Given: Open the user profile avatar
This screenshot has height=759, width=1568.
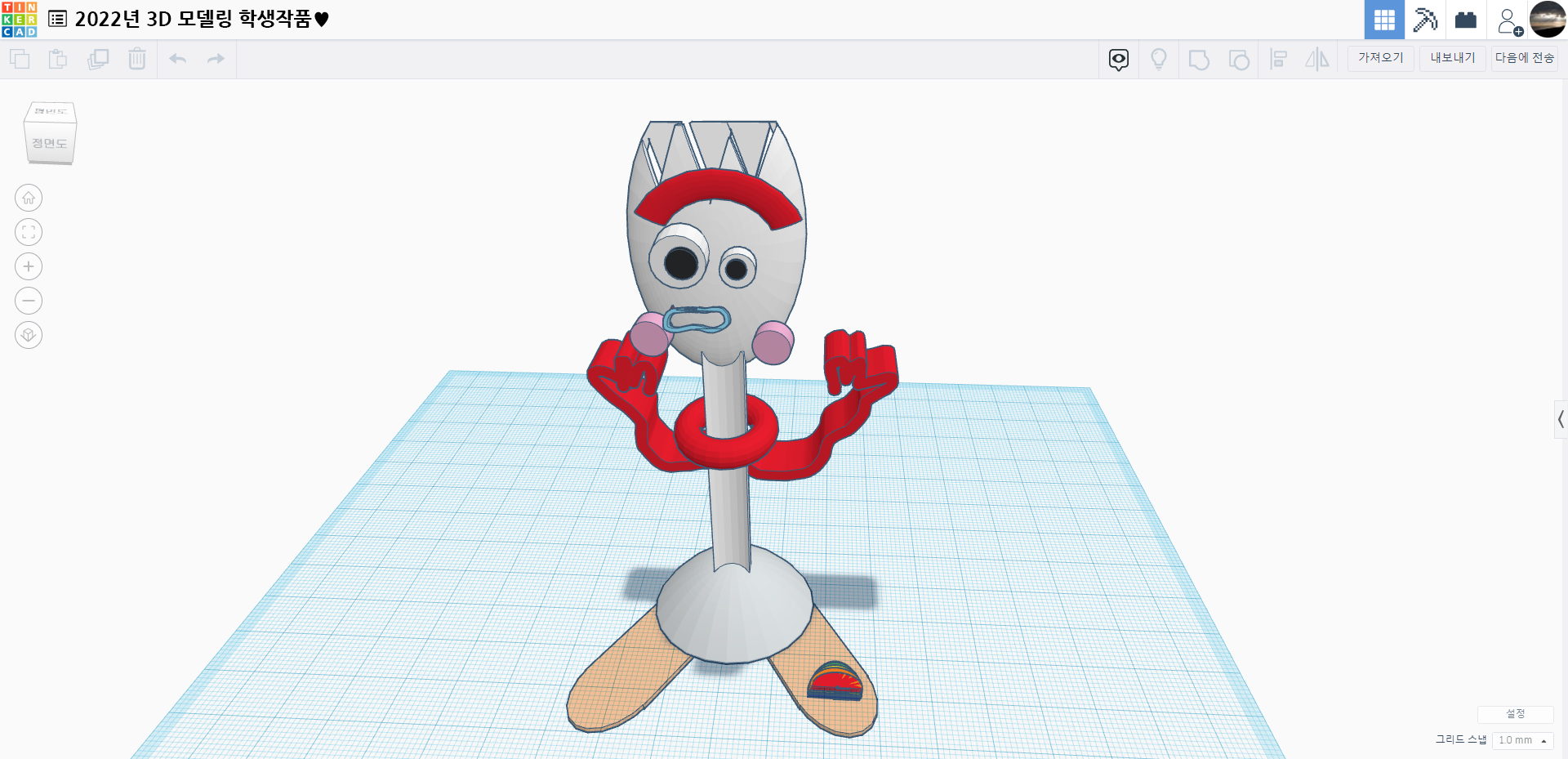Looking at the screenshot, I should [x=1548, y=20].
